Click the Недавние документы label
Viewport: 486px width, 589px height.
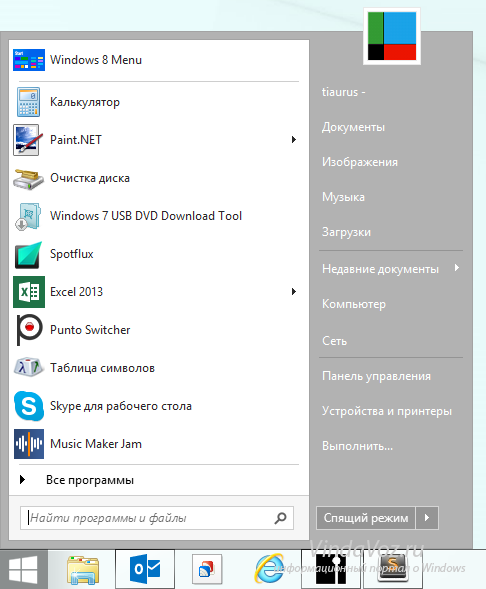(x=380, y=269)
